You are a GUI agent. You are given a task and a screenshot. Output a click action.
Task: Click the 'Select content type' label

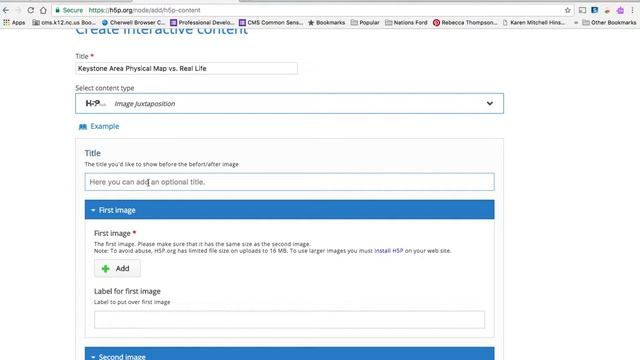pos(104,88)
